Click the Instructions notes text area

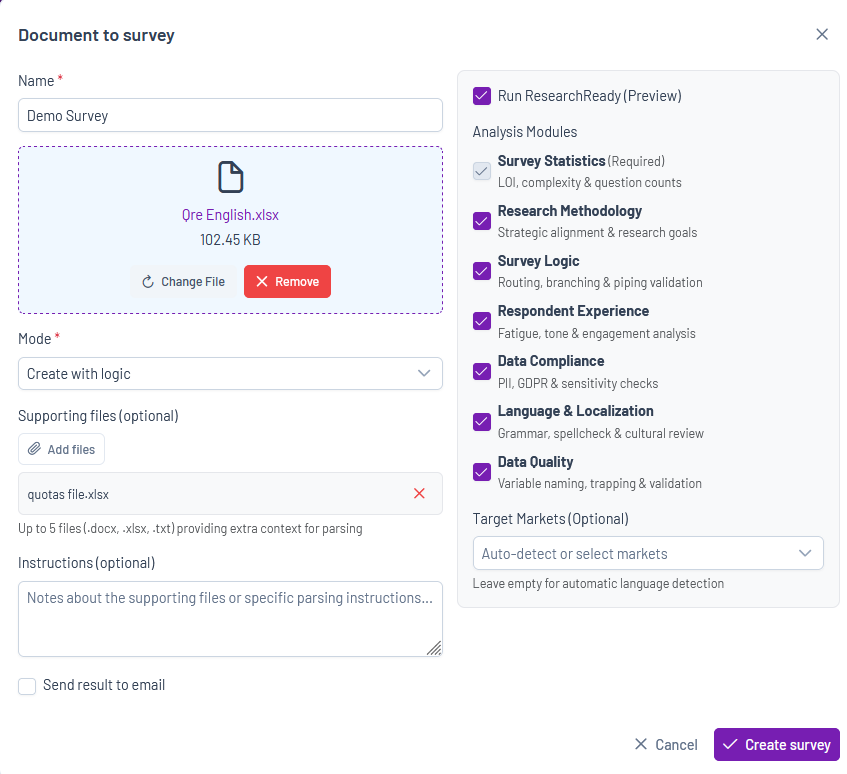230,619
